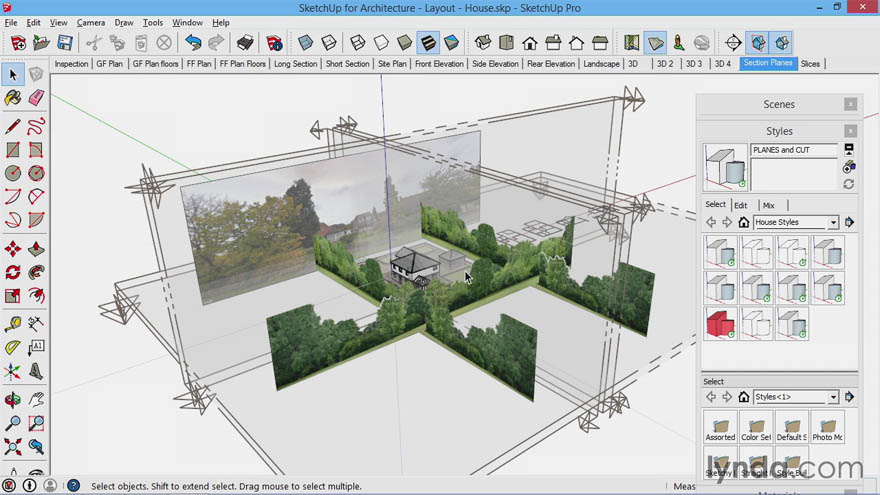Toggle display of section planes
The image size is (880, 495).
click(758, 43)
